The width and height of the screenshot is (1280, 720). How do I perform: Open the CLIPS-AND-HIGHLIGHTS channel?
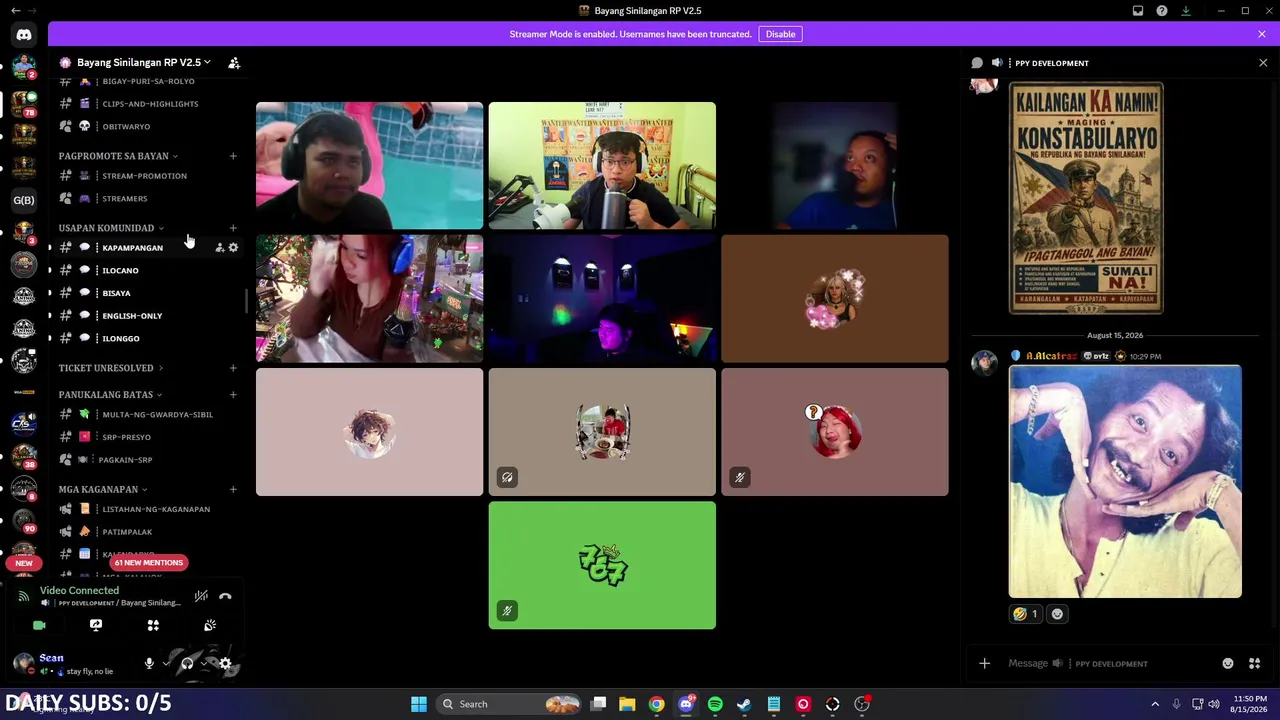tap(148, 104)
